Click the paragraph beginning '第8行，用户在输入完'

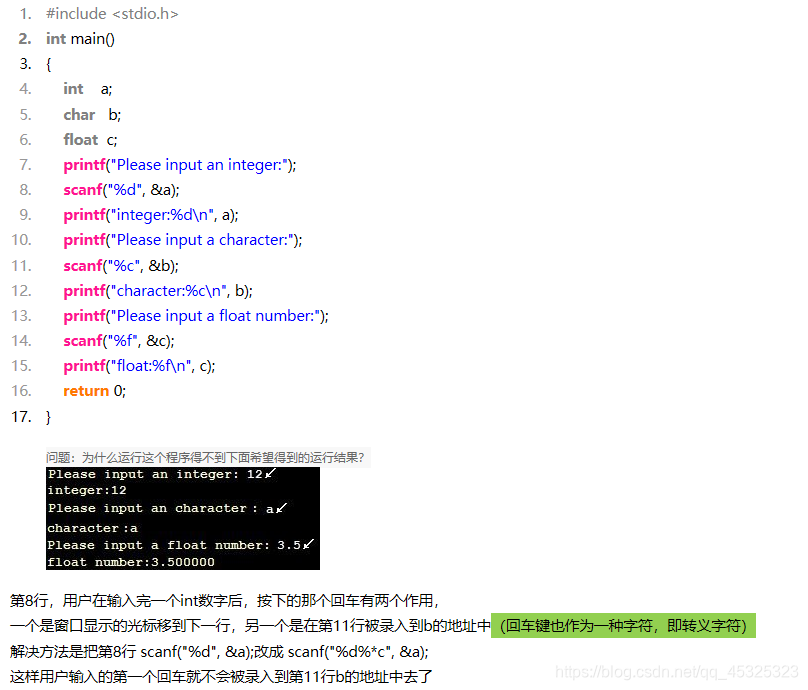pos(224,601)
